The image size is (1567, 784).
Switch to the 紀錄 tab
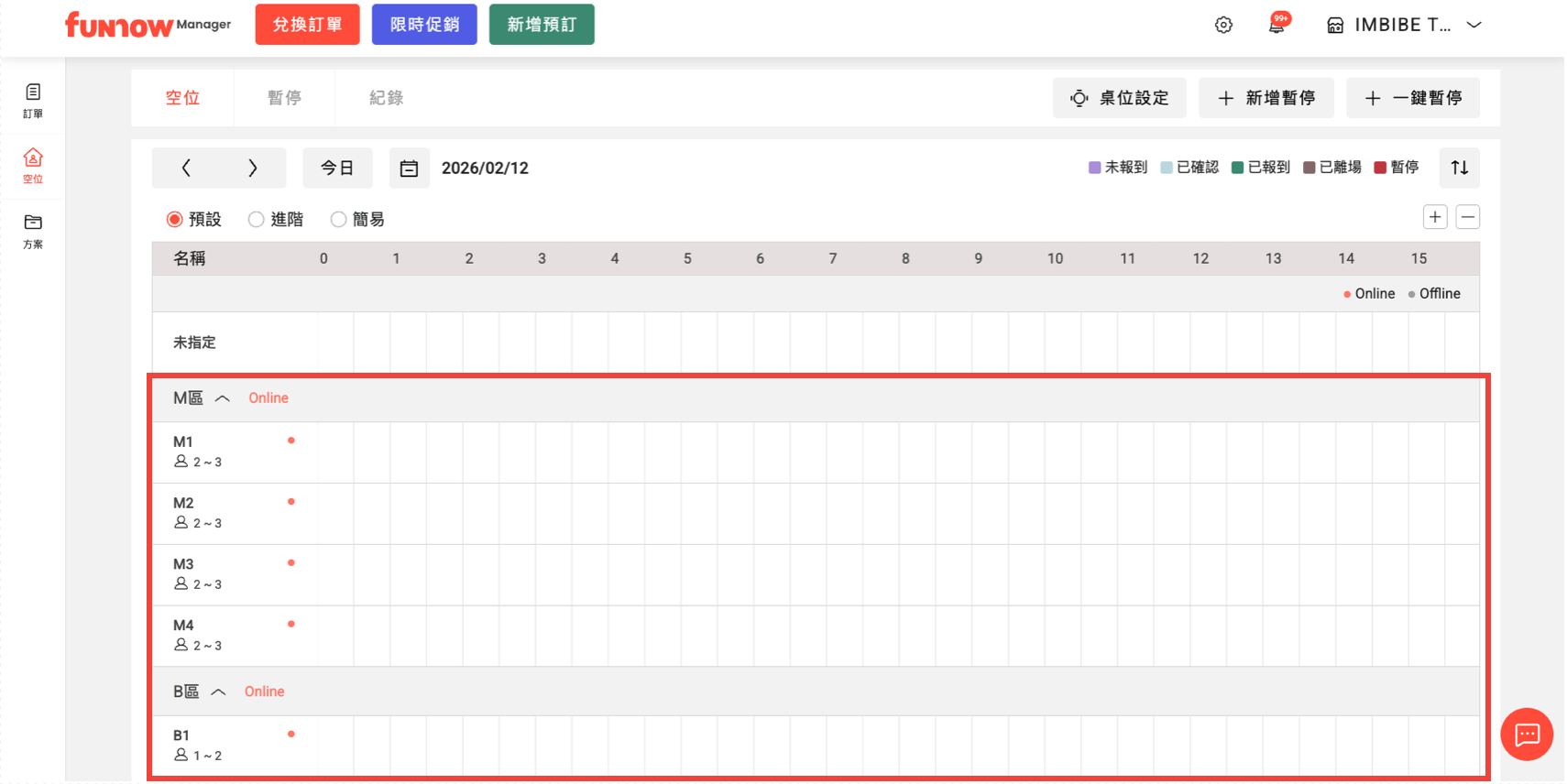[x=386, y=98]
